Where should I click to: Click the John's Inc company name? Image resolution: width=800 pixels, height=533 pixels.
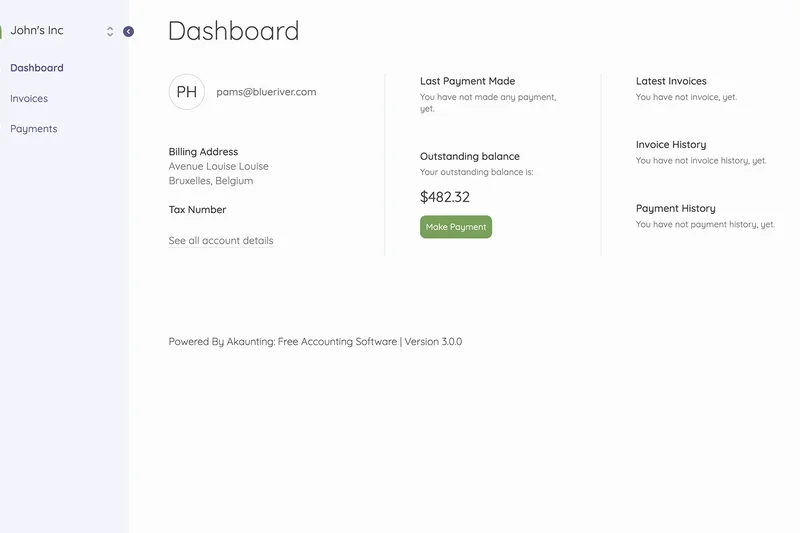click(37, 31)
